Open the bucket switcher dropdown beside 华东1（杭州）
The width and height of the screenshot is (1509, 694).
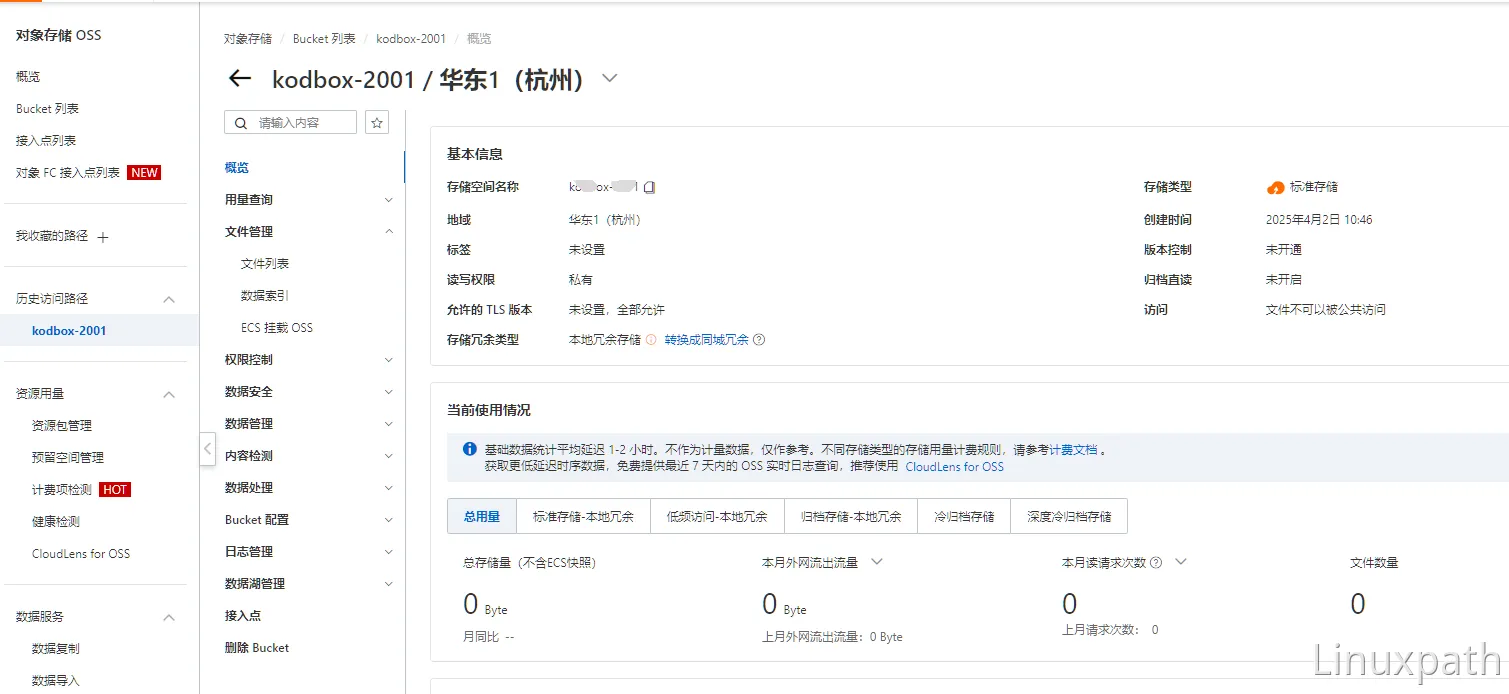(x=610, y=78)
